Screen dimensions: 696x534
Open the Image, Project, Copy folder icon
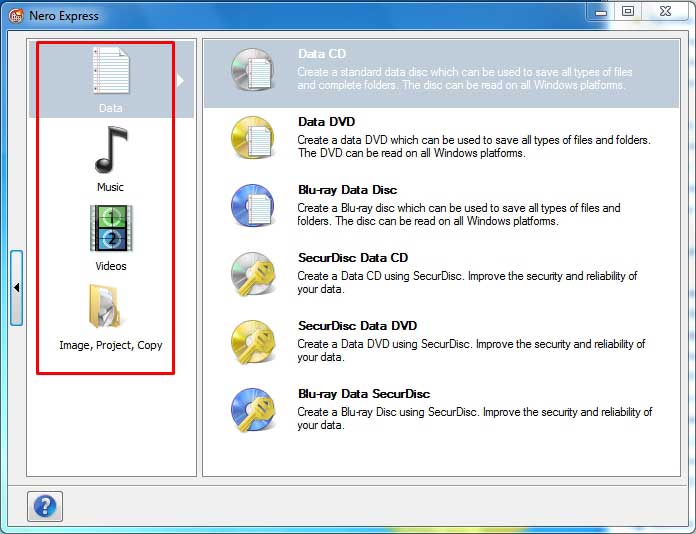(x=105, y=306)
